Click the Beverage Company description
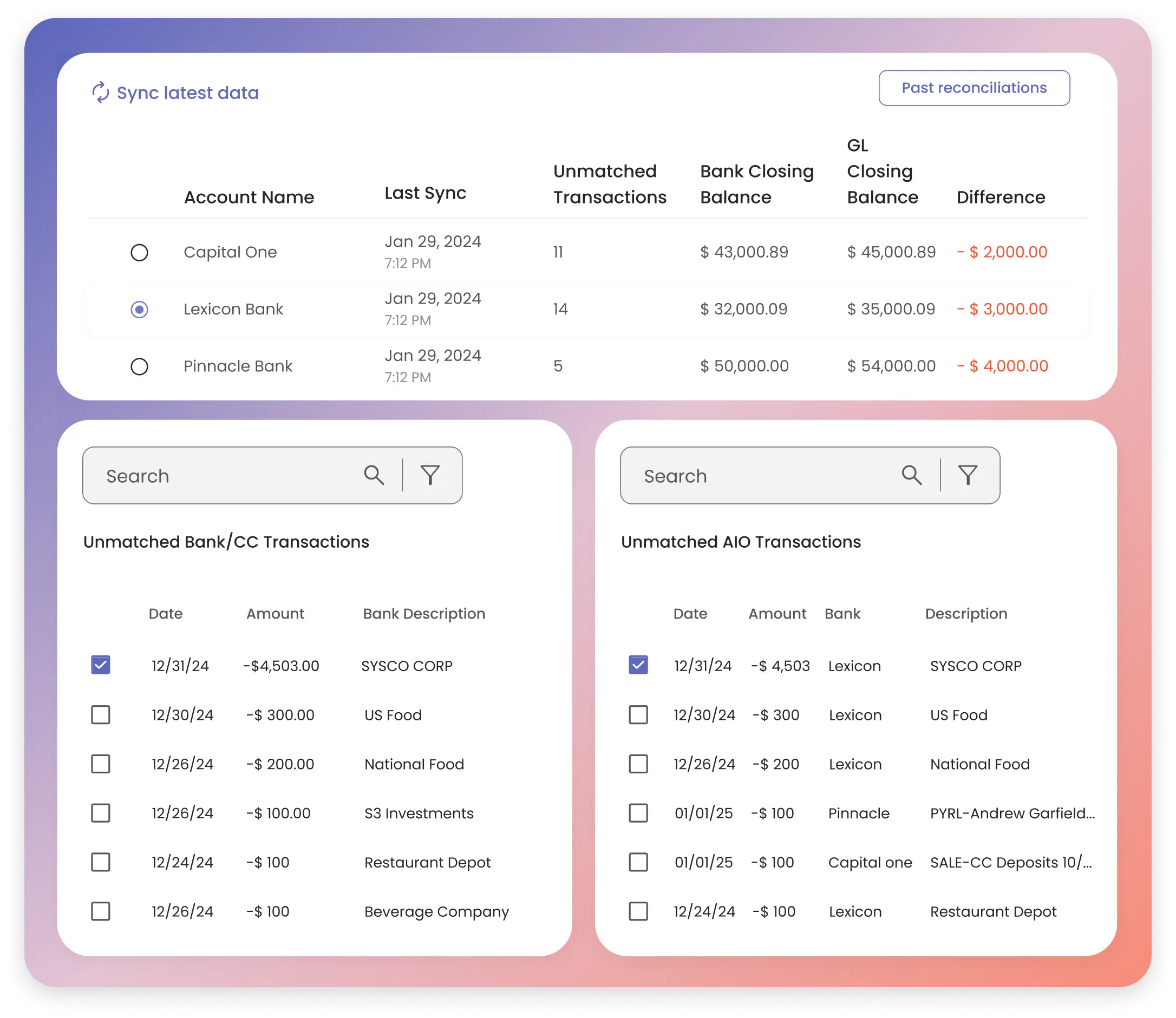Screen dimensions: 1176x1018 point(436,911)
